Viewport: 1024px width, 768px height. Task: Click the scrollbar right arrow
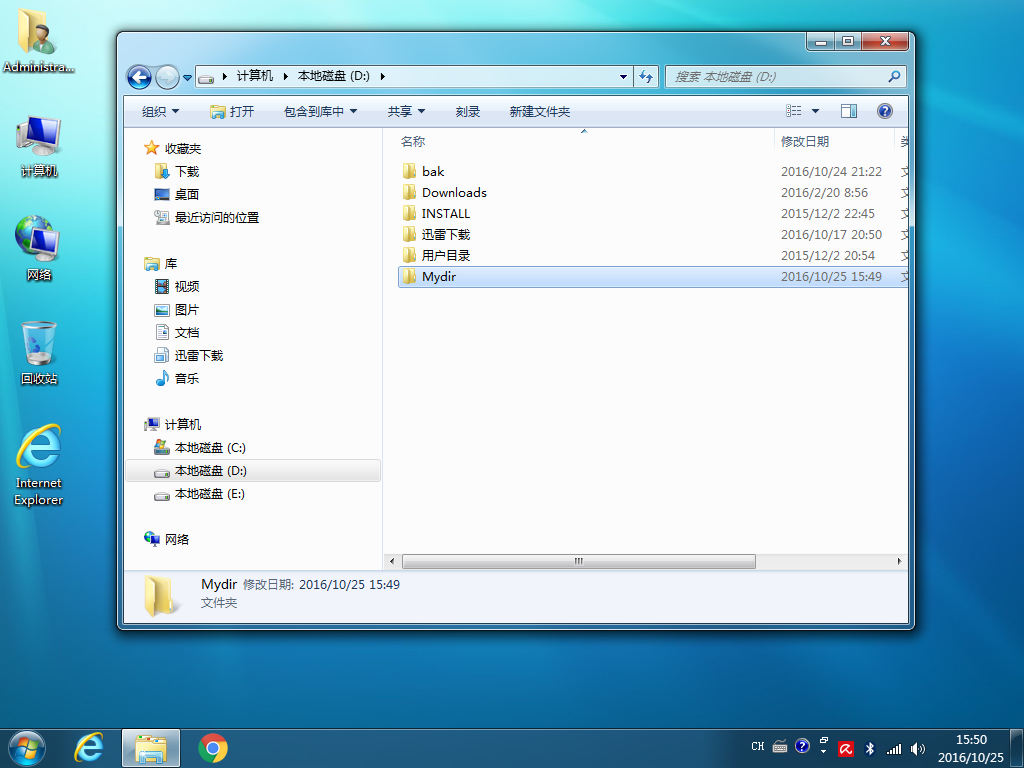coord(899,561)
